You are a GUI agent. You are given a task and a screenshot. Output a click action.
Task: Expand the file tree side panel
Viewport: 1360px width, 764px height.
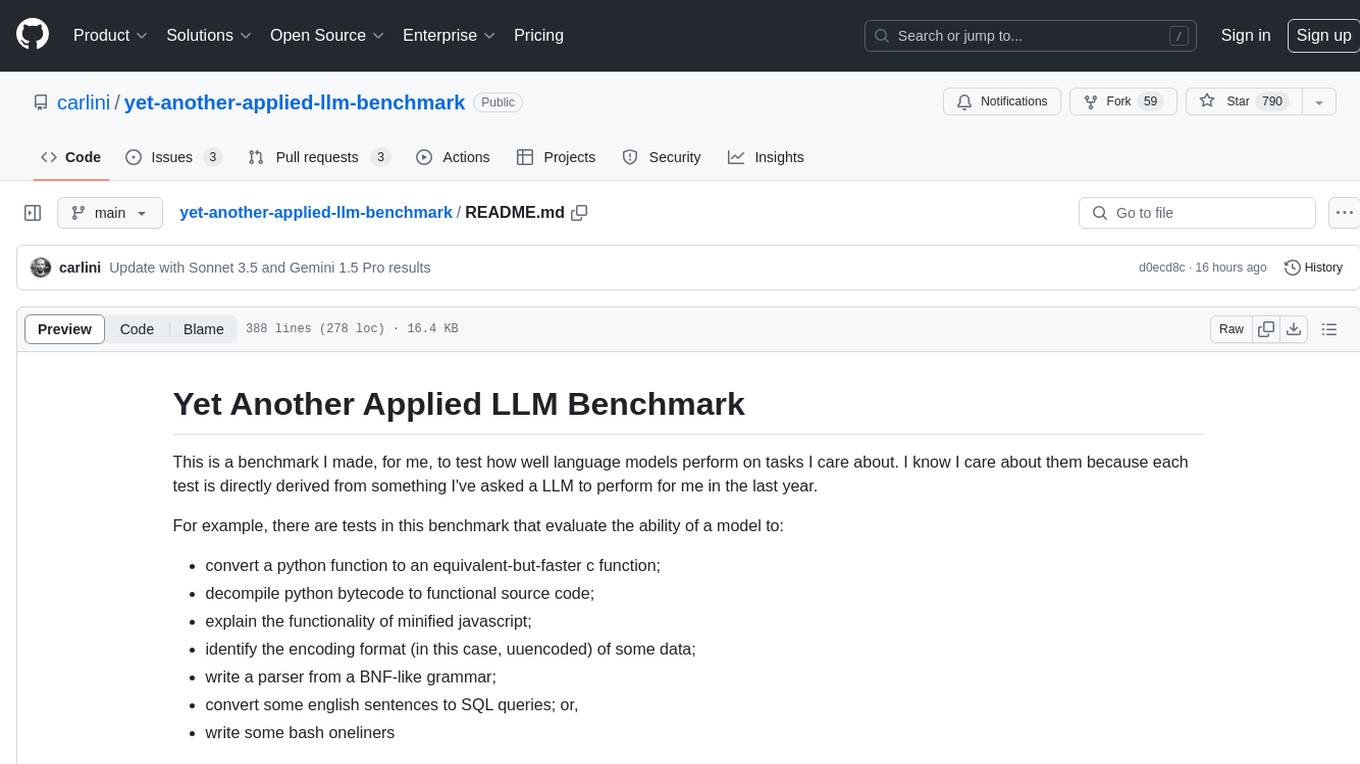tap(33, 213)
